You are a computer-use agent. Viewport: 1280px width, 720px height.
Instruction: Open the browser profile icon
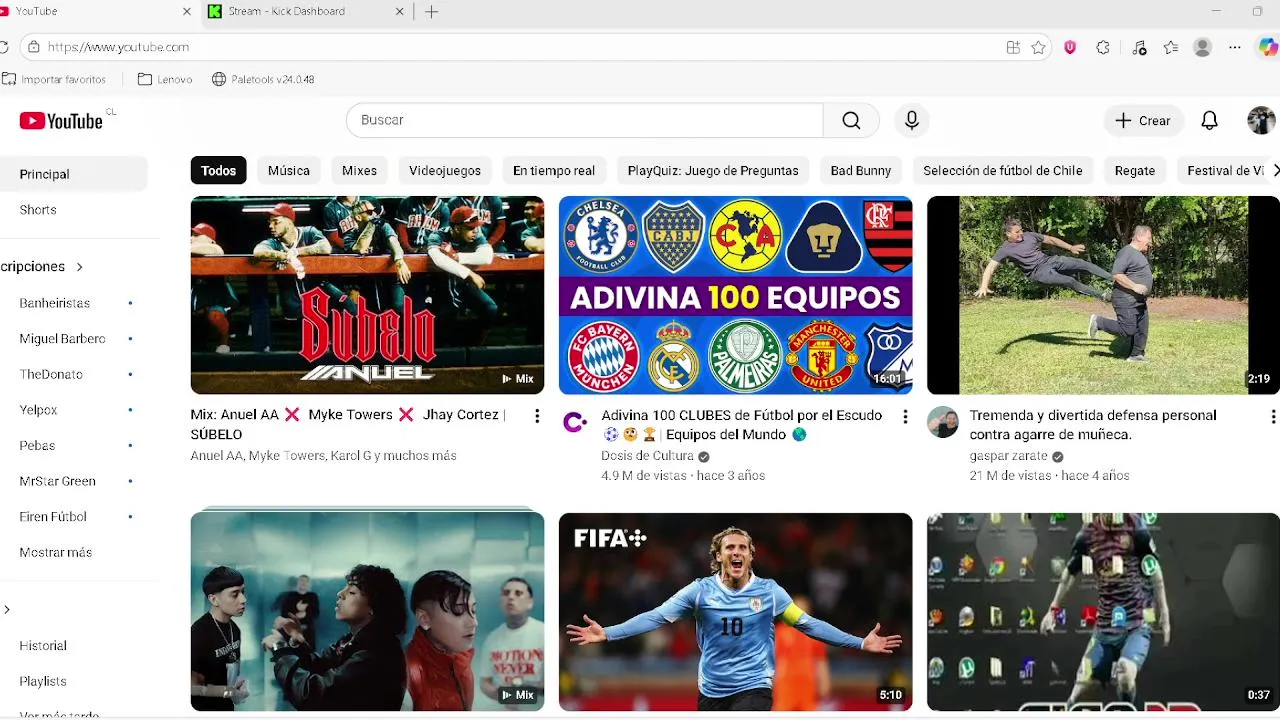tap(1203, 47)
